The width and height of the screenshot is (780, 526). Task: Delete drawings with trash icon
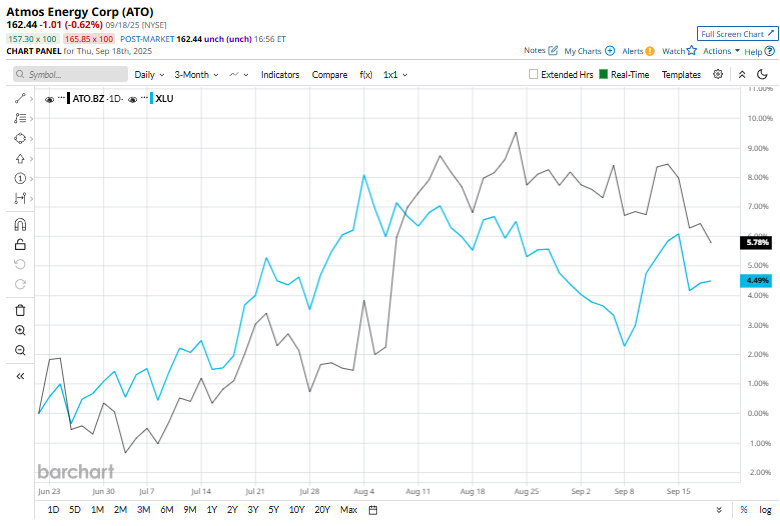[20, 311]
